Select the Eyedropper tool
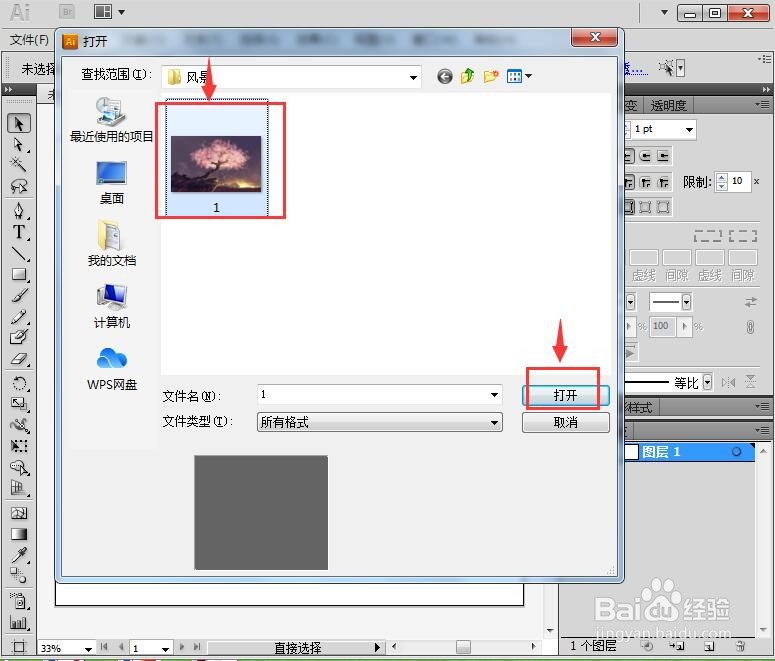Image resolution: width=775 pixels, height=661 pixels. pyautogui.click(x=19, y=555)
